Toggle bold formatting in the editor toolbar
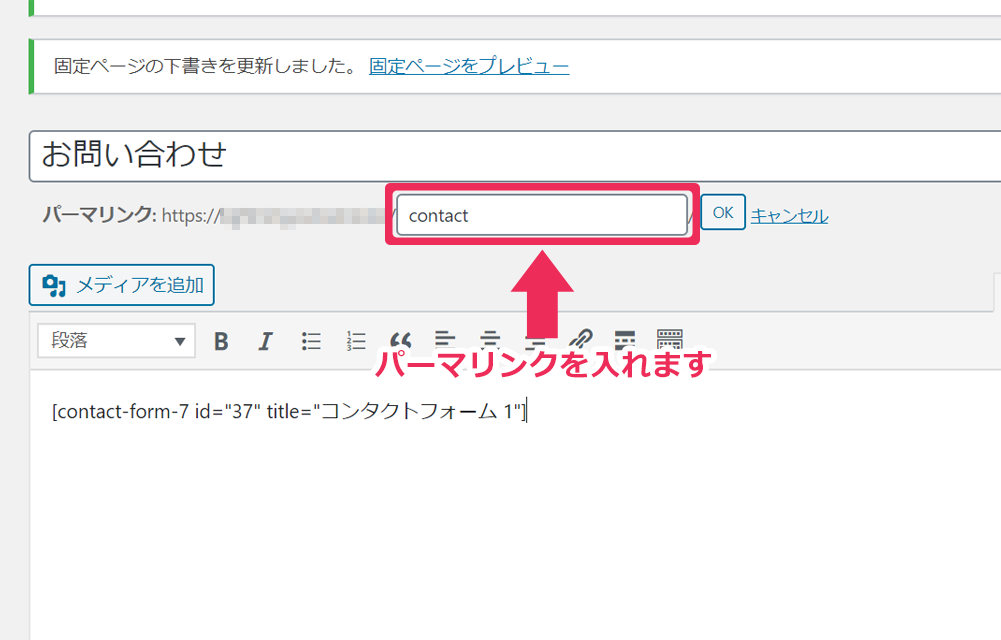 click(x=221, y=341)
